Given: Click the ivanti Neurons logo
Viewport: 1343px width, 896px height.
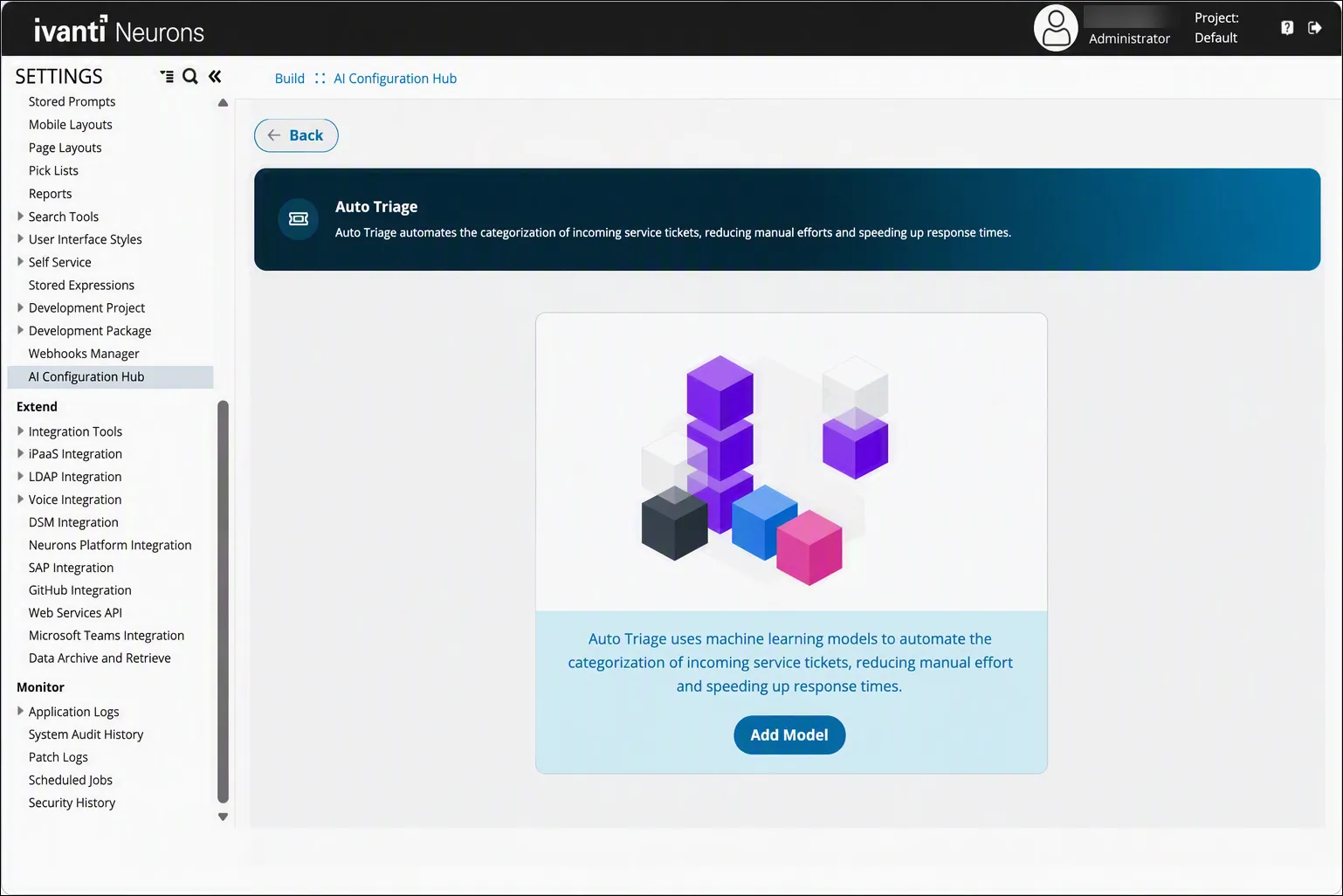Looking at the screenshot, I should tap(119, 31).
